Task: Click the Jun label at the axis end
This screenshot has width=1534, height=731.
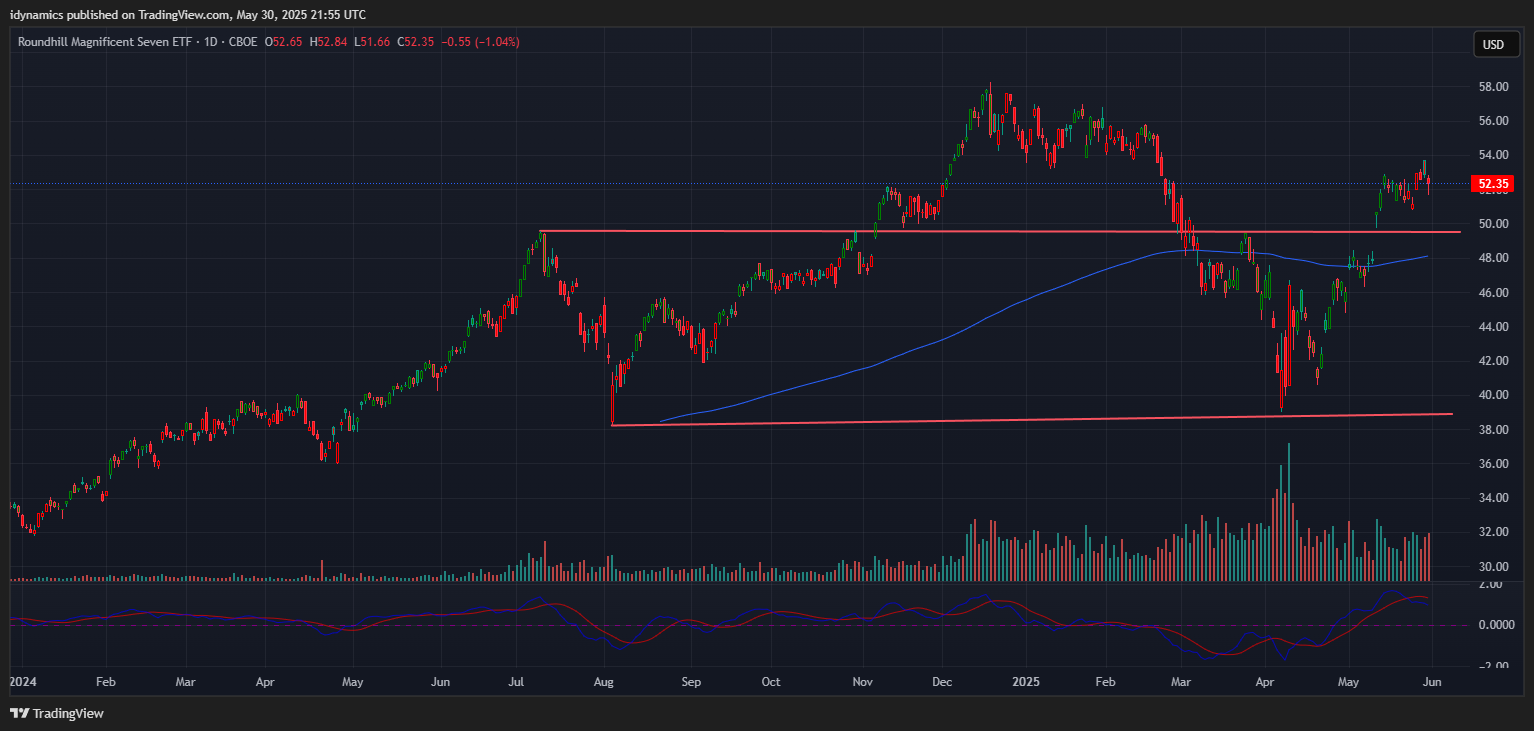Action: [x=1432, y=683]
